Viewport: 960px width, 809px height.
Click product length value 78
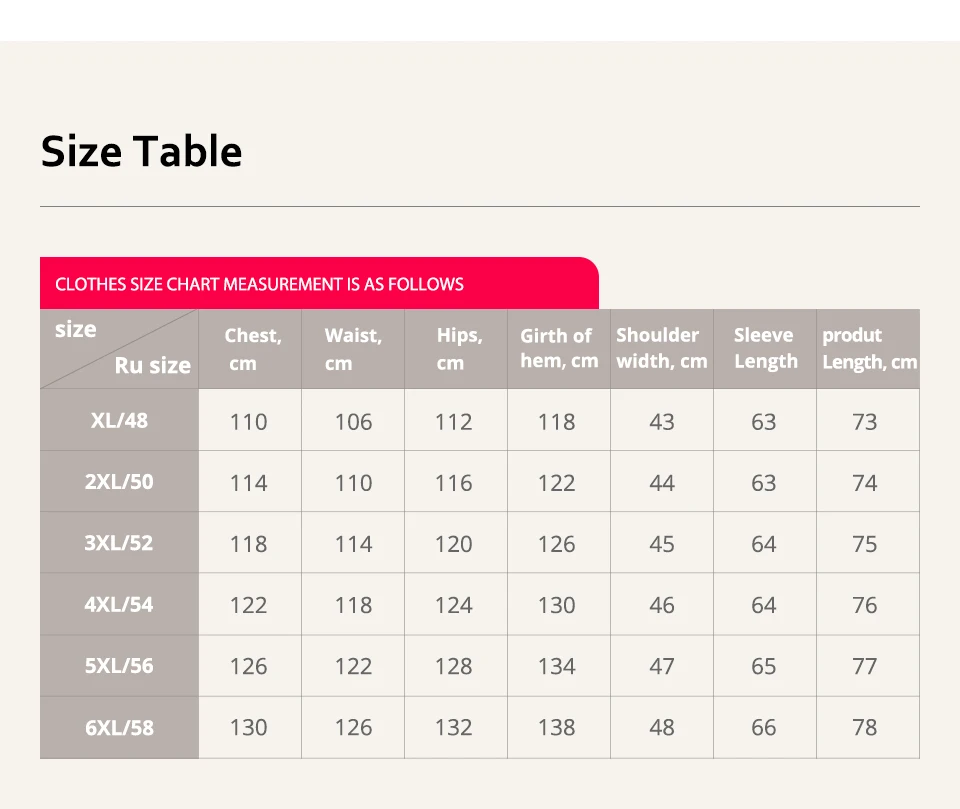click(865, 727)
